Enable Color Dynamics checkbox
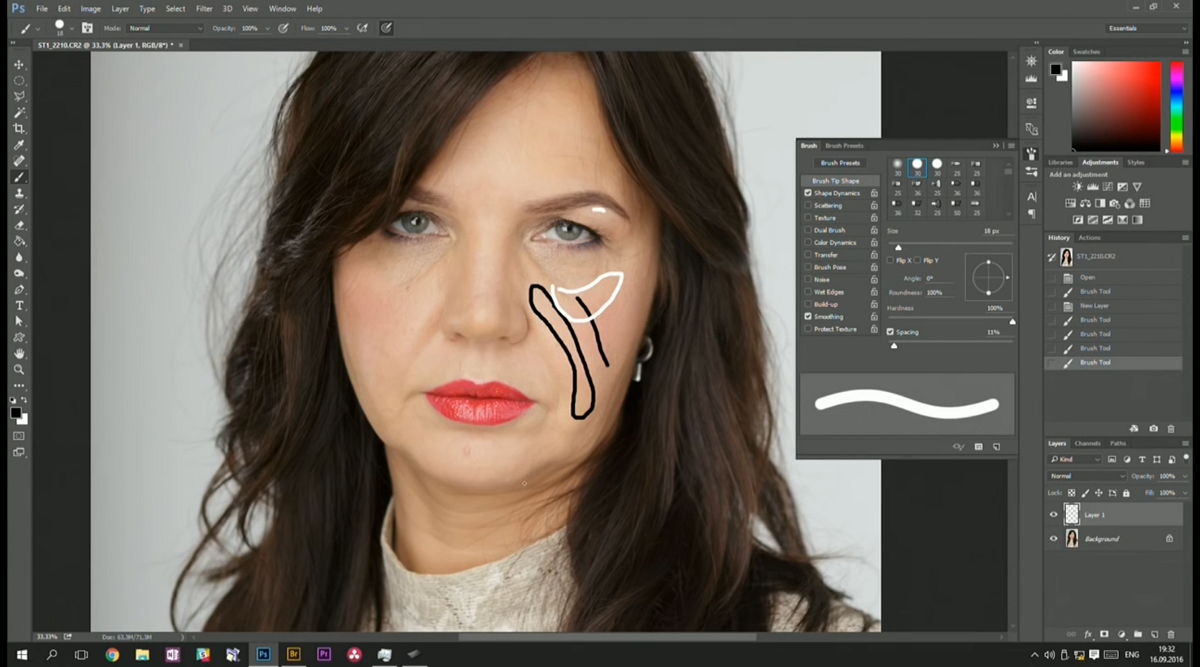This screenshot has height=667, width=1200. pyautogui.click(x=808, y=242)
